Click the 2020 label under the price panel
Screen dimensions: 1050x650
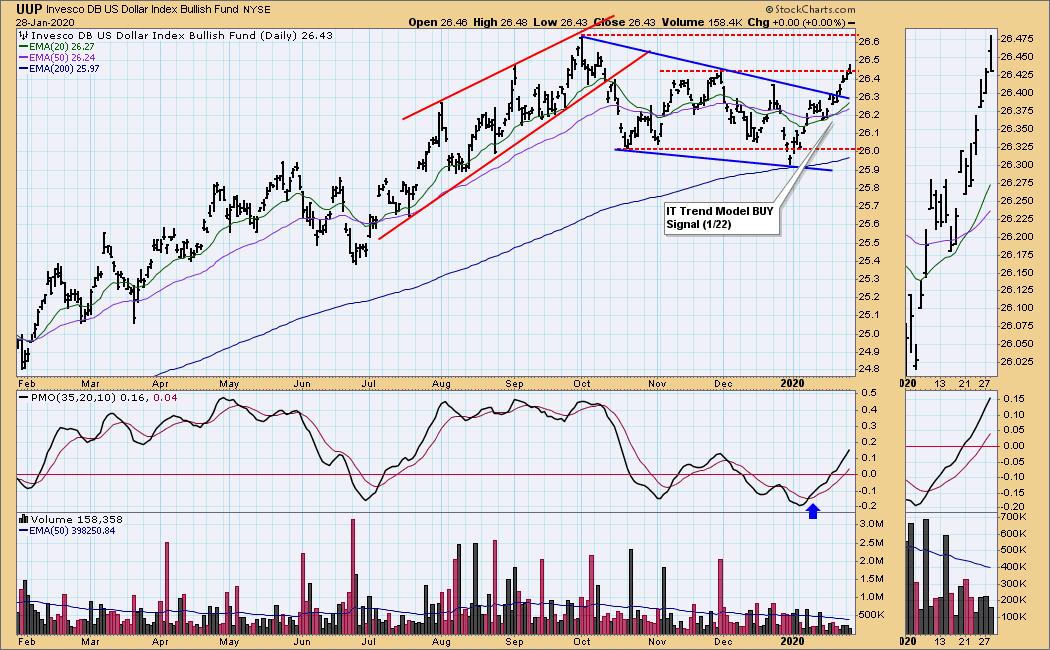(x=792, y=384)
